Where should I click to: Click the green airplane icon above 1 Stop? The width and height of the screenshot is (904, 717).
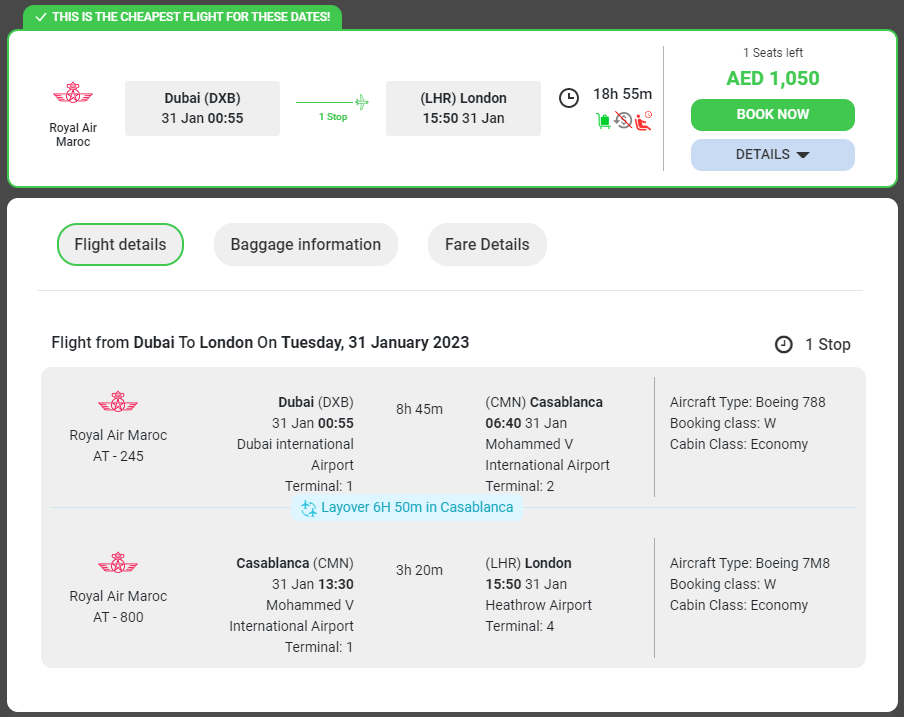click(361, 101)
